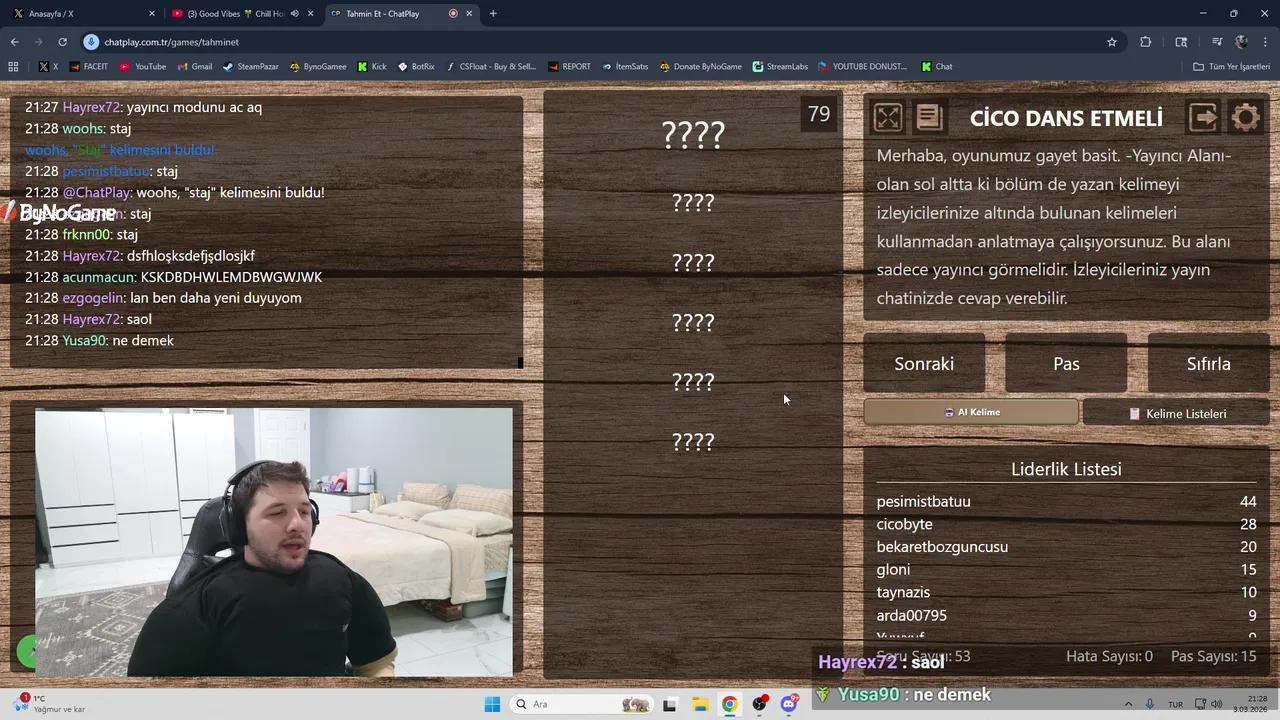Go back in browser history

pos(15,42)
